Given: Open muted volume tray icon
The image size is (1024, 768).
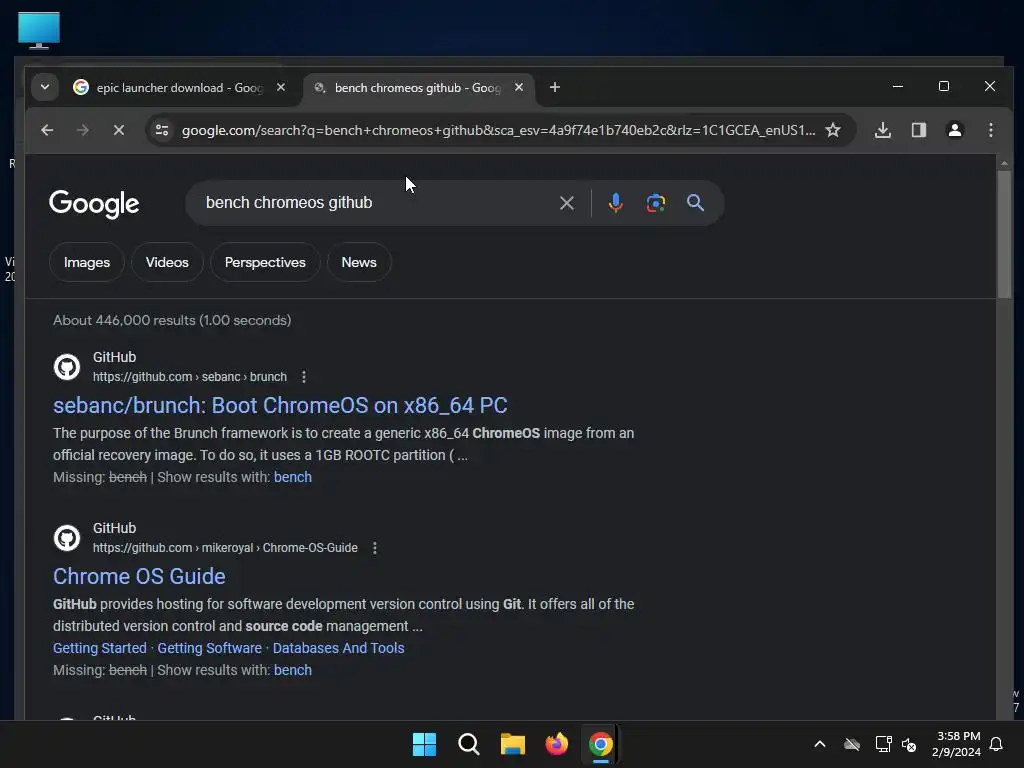Looking at the screenshot, I should pos(909,744).
